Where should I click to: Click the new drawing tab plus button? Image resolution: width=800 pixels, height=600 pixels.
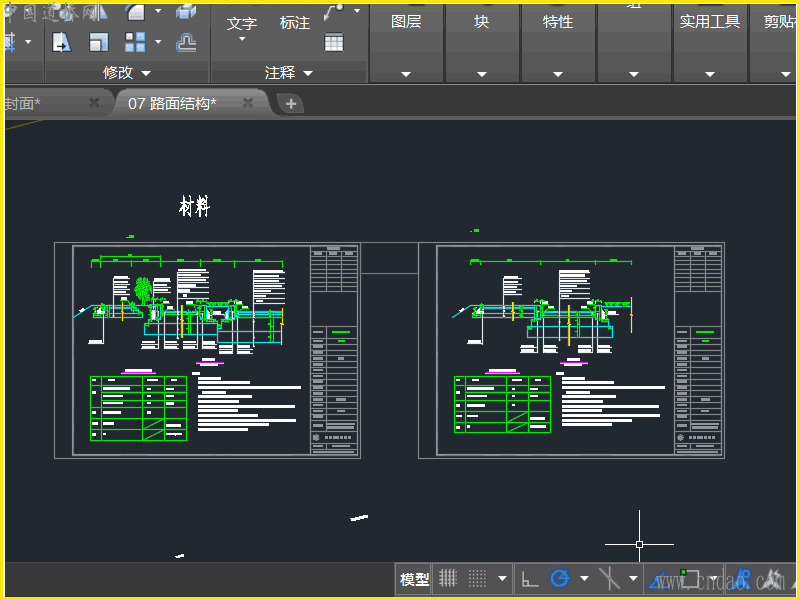pos(290,103)
